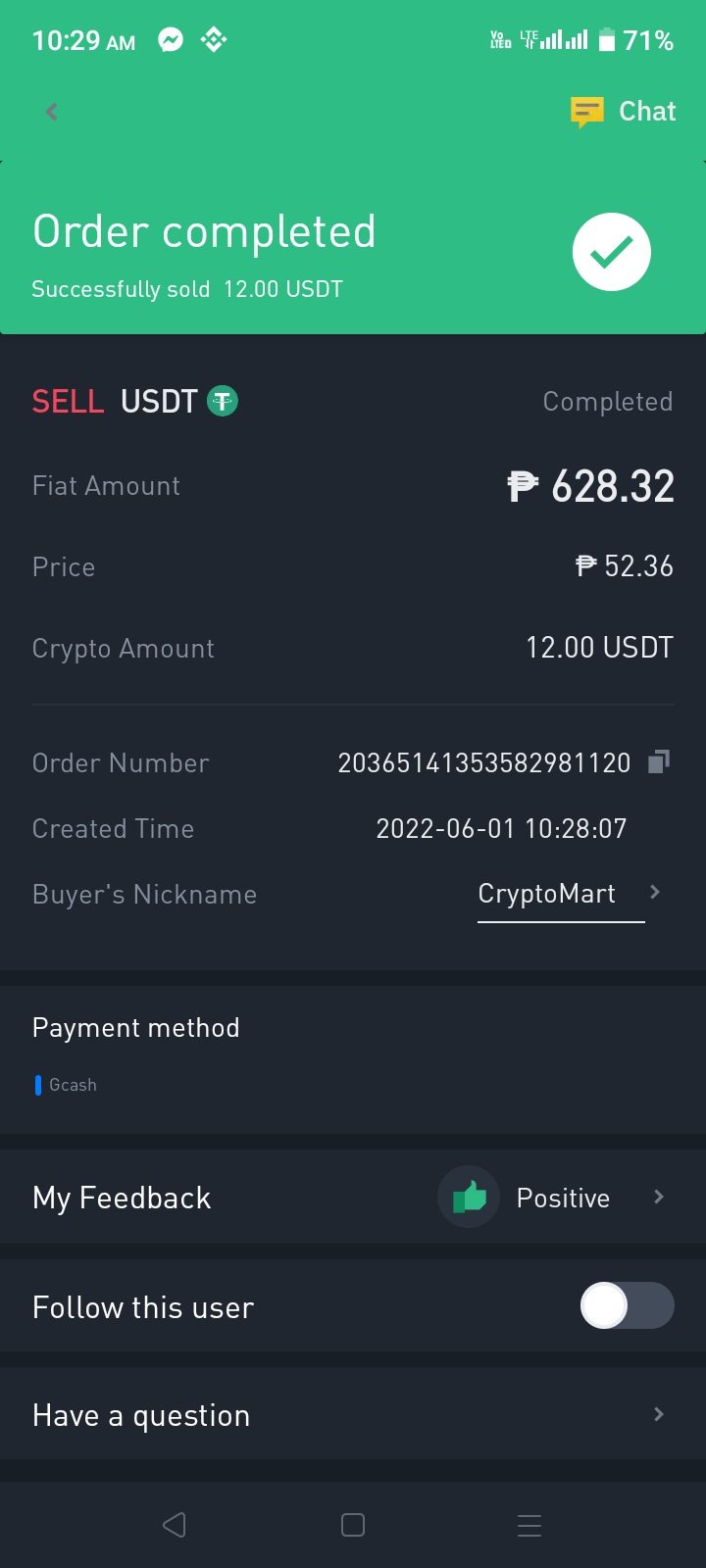The width and height of the screenshot is (706, 1568).
Task: Open the My Feedback chevron arrow
Action: coord(659,1197)
